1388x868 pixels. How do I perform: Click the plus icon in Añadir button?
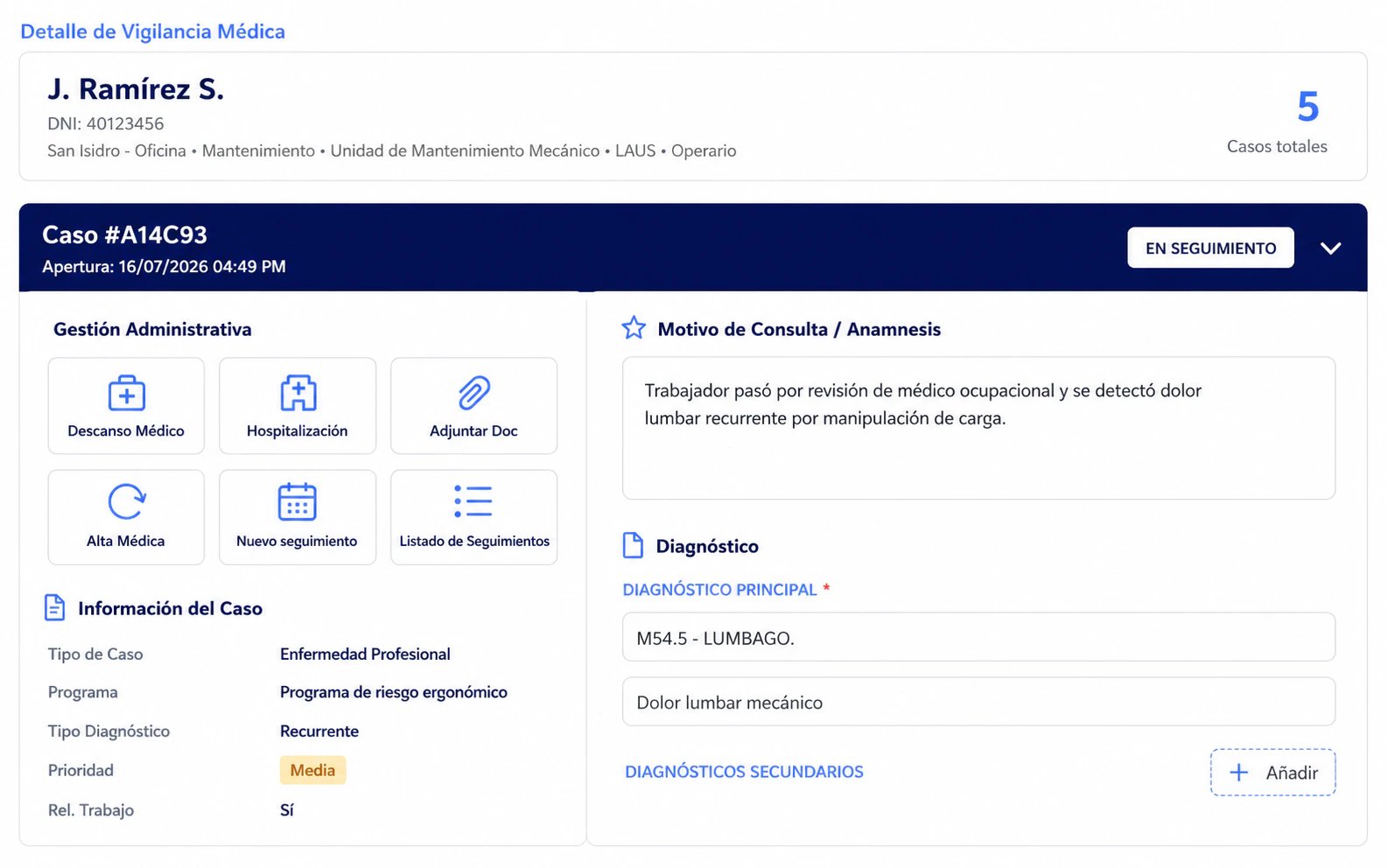(1238, 772)
